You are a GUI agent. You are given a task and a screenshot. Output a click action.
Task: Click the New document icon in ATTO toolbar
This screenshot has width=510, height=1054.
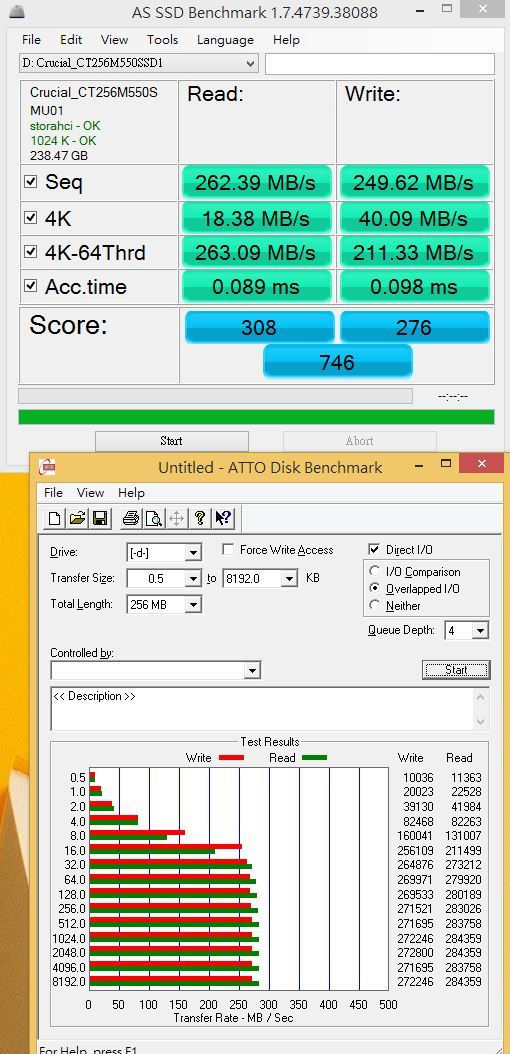55,518
